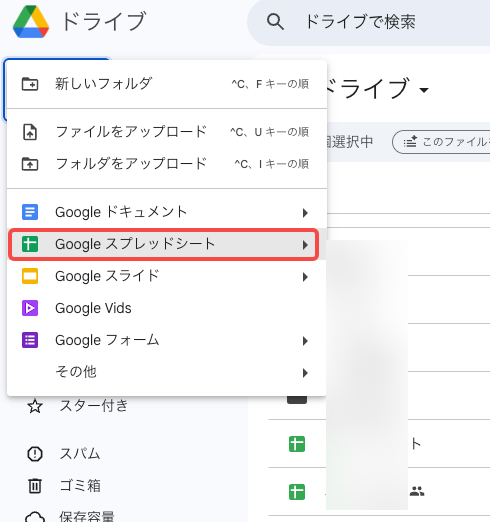Viewport: 490px width, 522px height.
Task: Expand Google スプレッドシート submenu arrow
Action: click(x=305, y=245)
